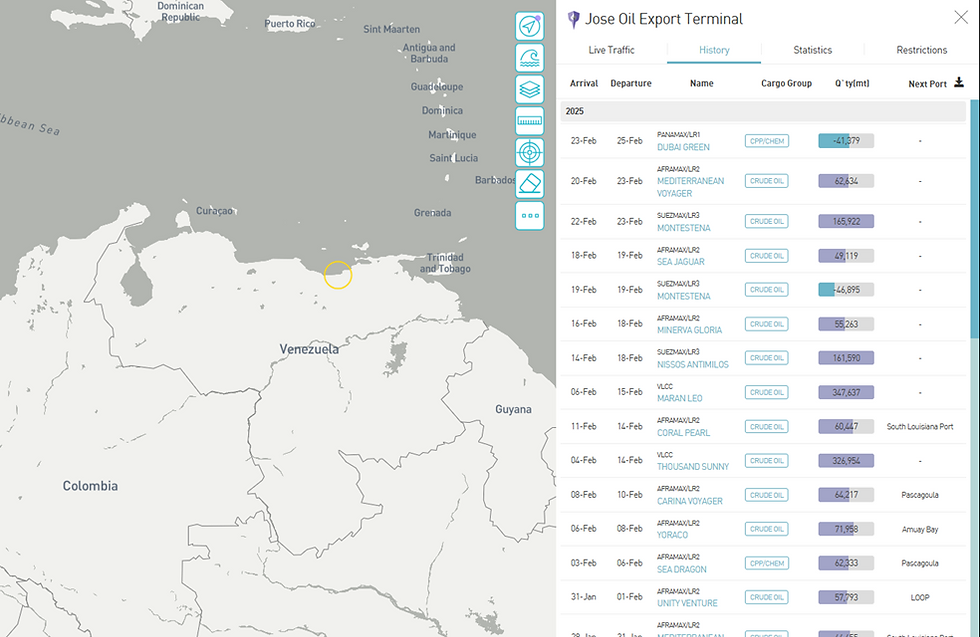
Task: Activate the ruler measurement tool
Action: pyautogui.click(x=529, y=120)
